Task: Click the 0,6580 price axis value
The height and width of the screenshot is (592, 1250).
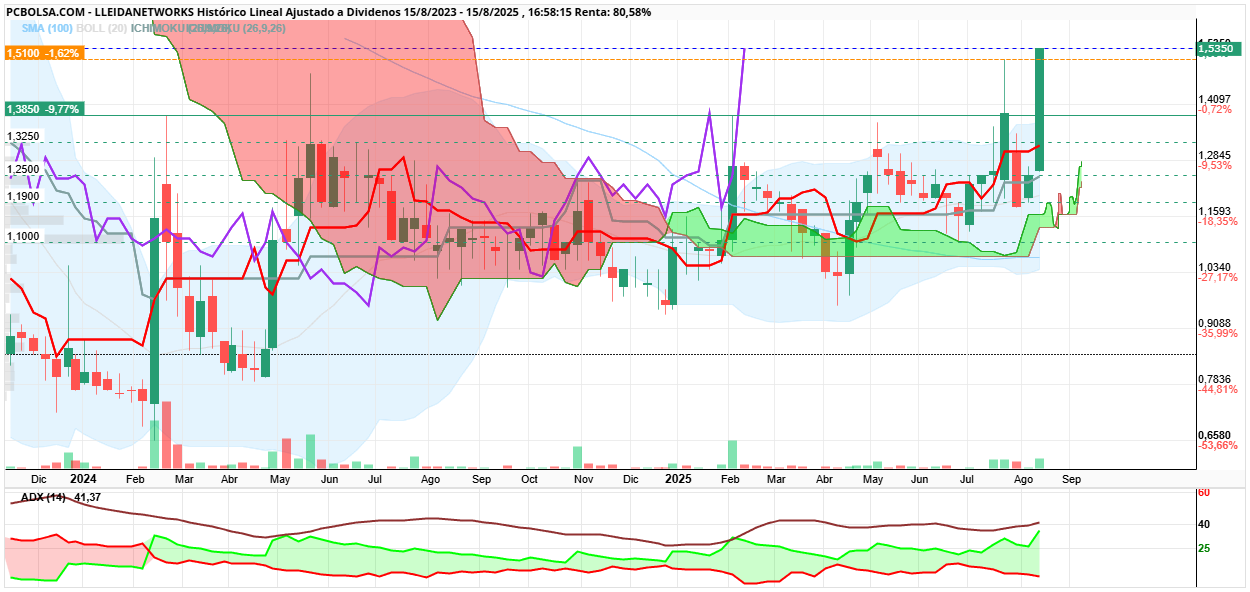Action: click(1213, 434)
